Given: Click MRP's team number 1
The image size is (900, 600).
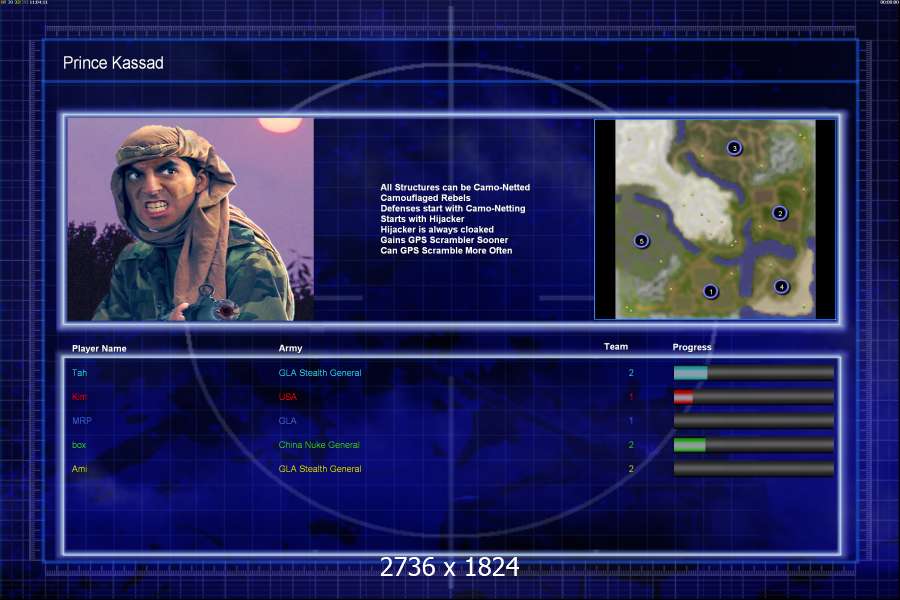Looking at the screenshot, I should (x=631, y=421).
